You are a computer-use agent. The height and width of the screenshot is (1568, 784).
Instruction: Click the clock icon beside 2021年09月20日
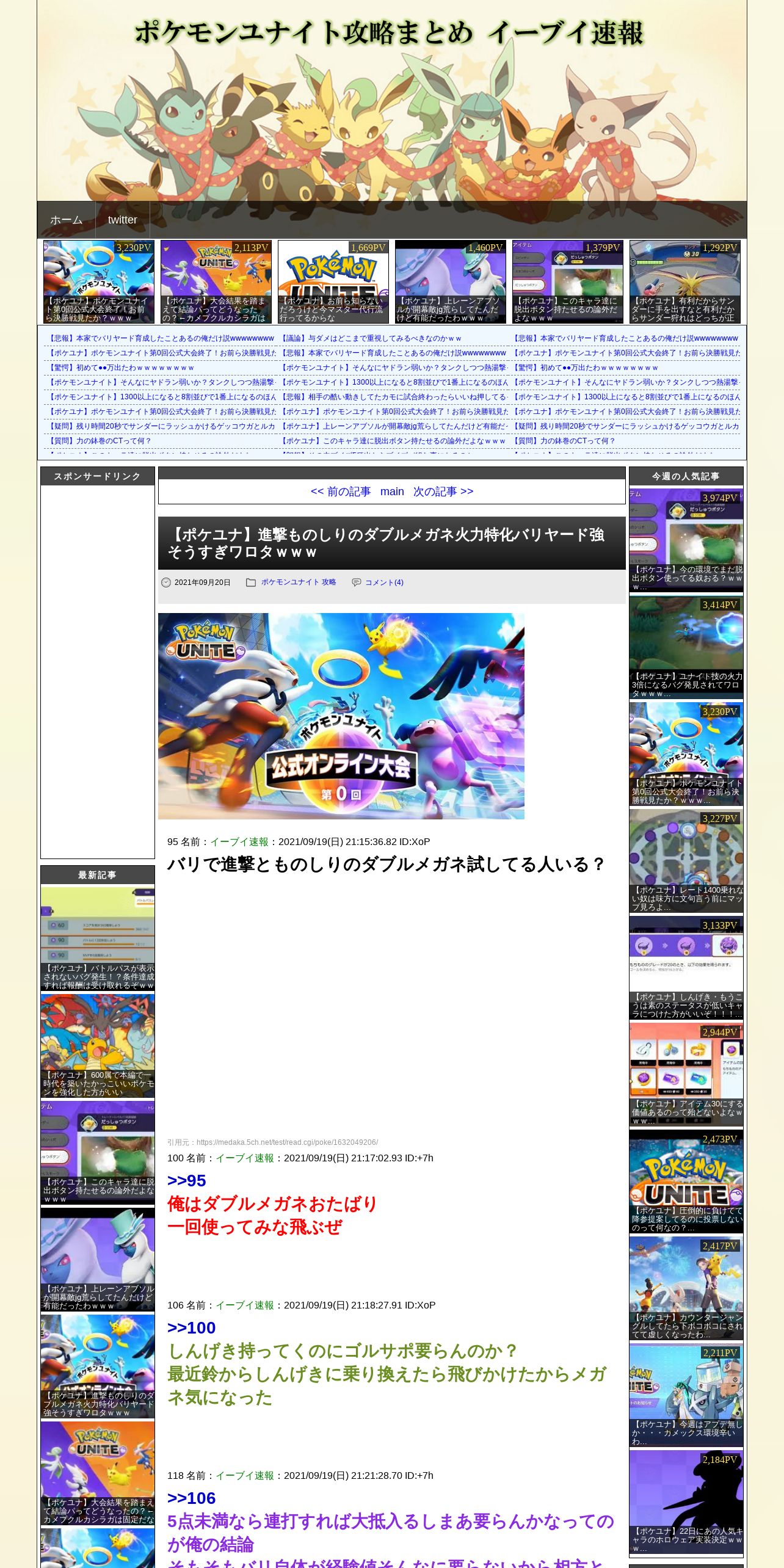[166, 583]
